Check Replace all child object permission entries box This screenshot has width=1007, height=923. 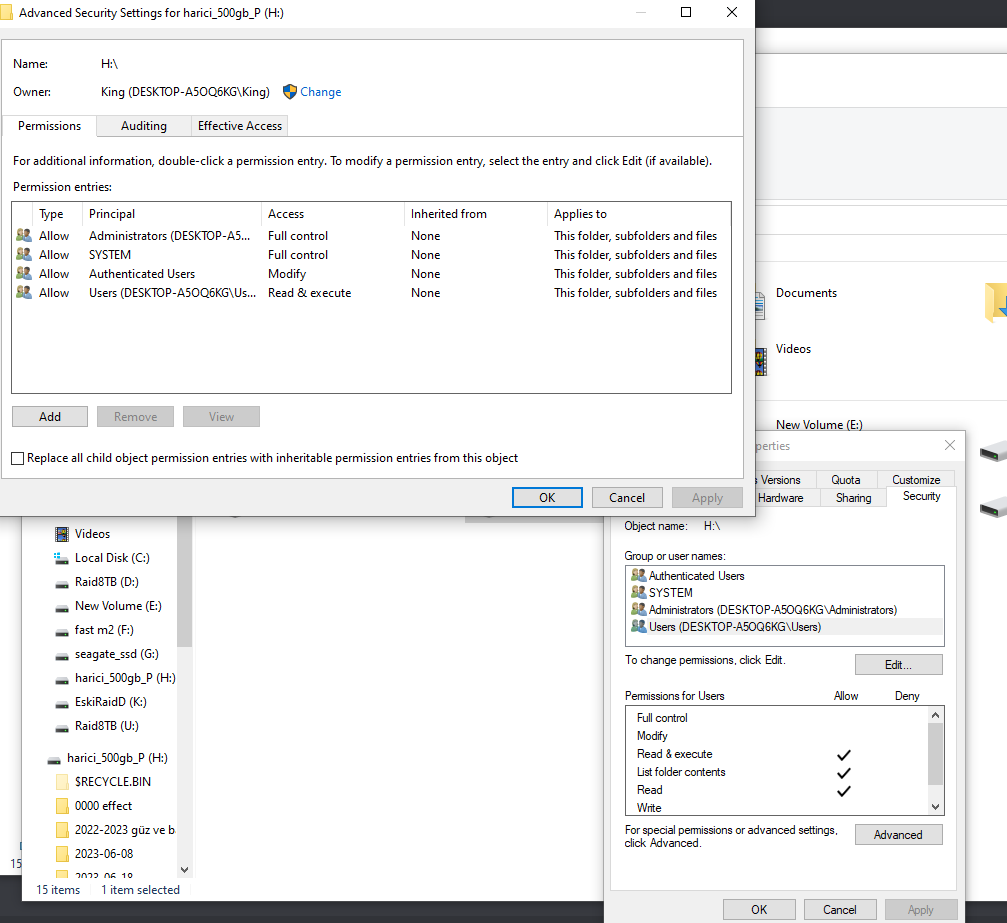tap(18, 458)
